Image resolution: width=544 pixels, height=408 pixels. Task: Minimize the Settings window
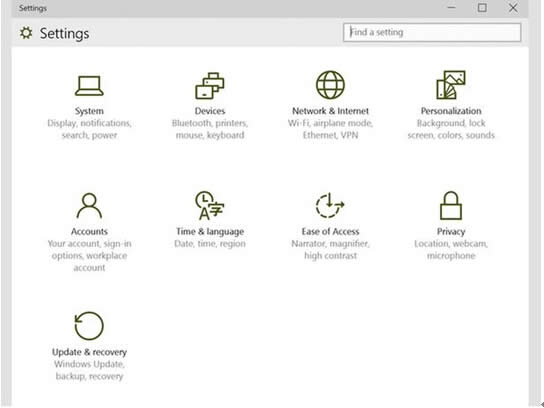coord(451,8)
